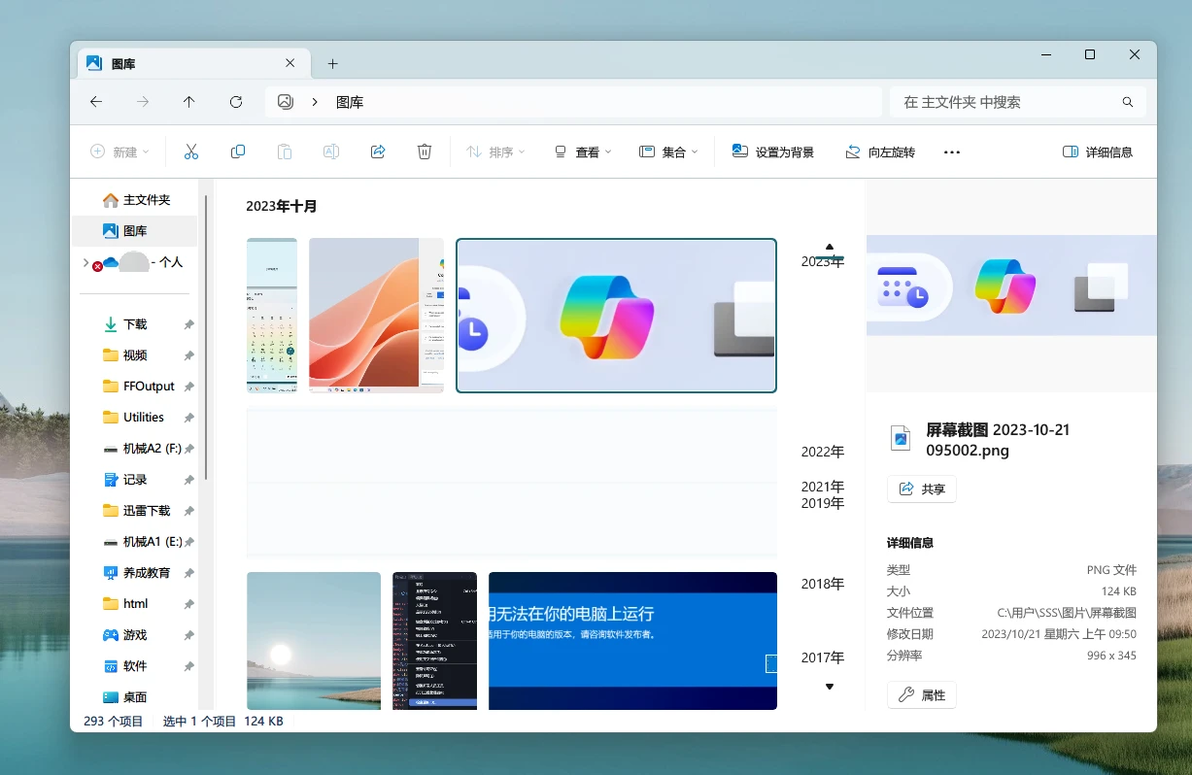Click the Paste clipboard icon
Screen dimensions: 1192x775
[x=284, y=152]
